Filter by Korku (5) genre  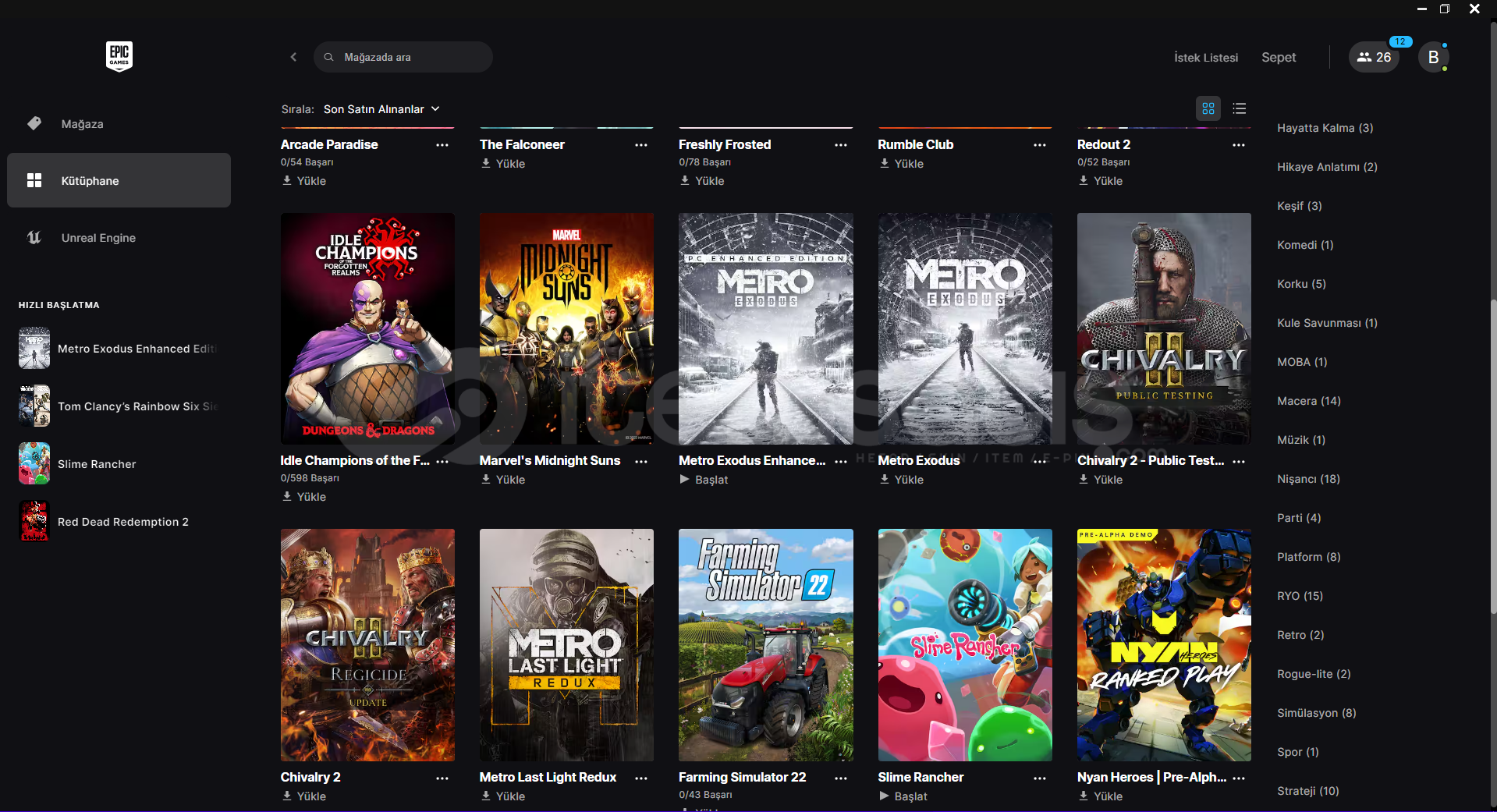coord(1301,284)
